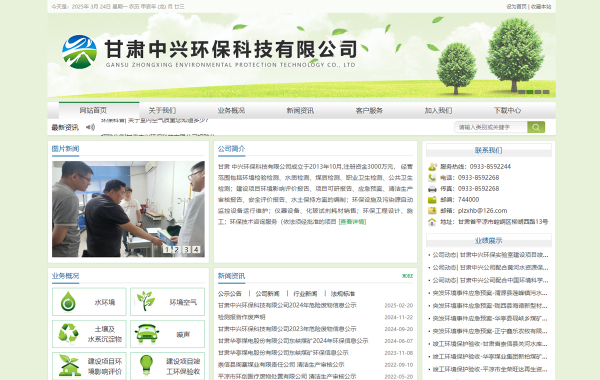600x380 pixels.
Task: Open the 加入我们 navigation item
Action: pos(438,111)
